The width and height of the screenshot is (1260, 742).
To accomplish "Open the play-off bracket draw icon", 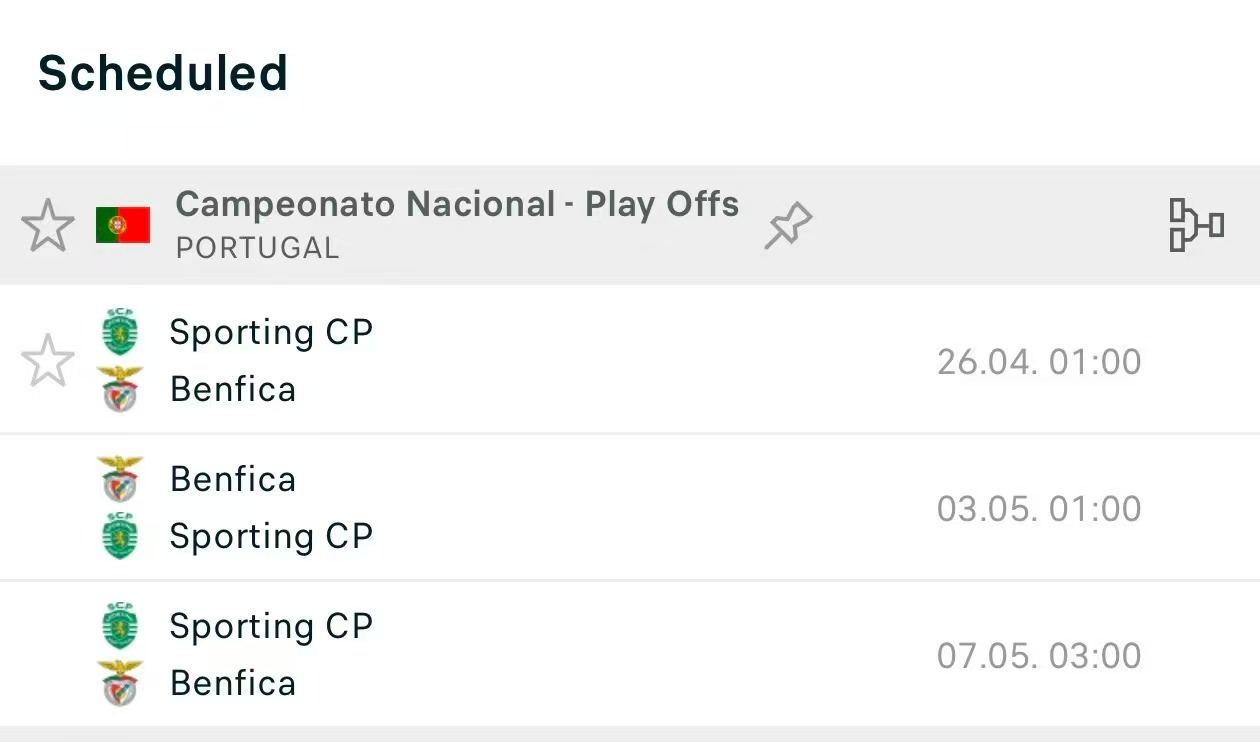I will click(x=1196, y=225).
